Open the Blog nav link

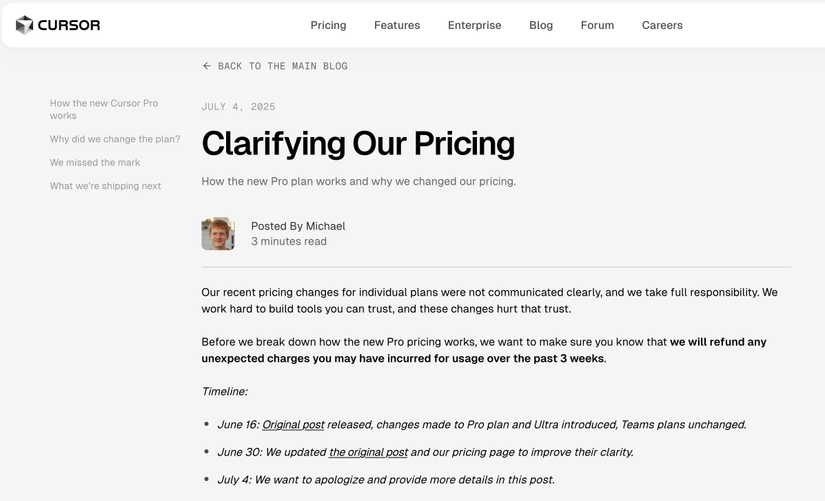click(541, 25)
